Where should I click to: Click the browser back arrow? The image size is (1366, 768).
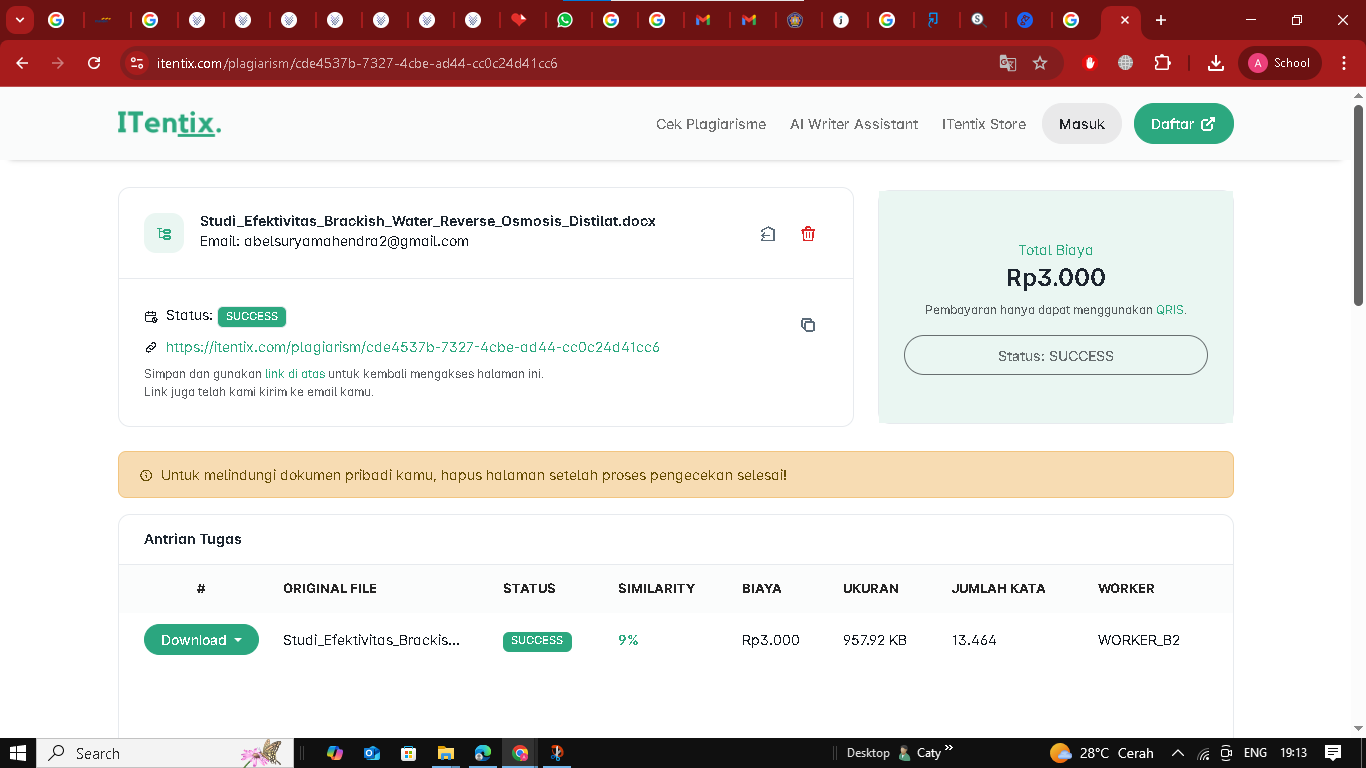click(22, 63)
